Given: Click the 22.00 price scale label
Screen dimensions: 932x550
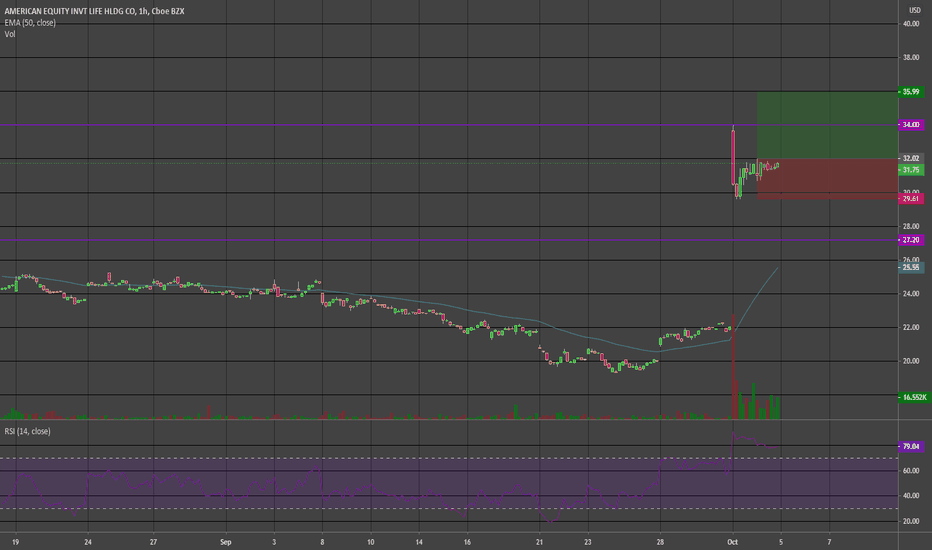Looking at the screenshot, I should pos(911,328).
